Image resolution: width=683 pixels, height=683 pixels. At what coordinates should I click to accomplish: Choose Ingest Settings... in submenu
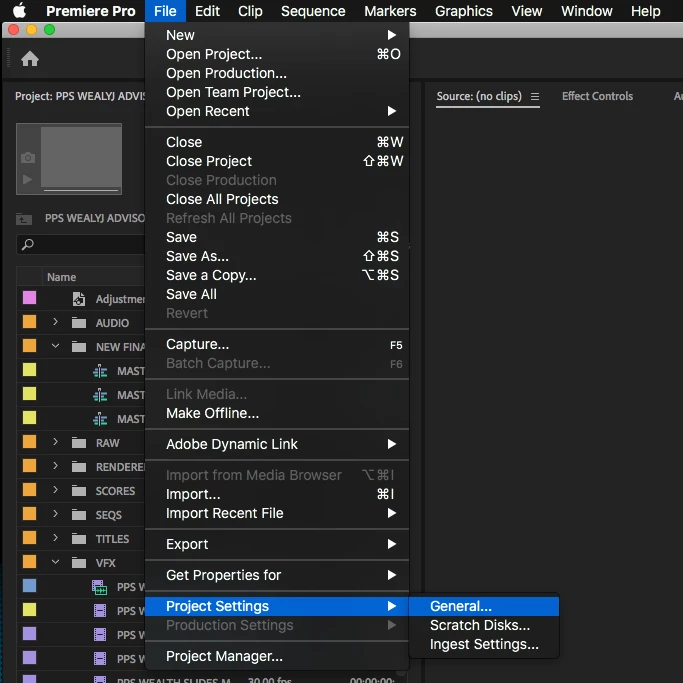tap(484, 644)
